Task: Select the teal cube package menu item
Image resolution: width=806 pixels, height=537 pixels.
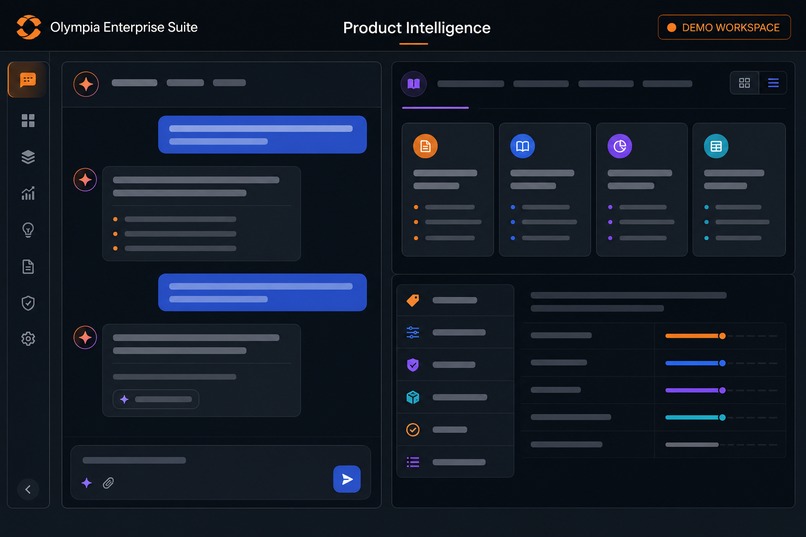Action: click(455, 397)
